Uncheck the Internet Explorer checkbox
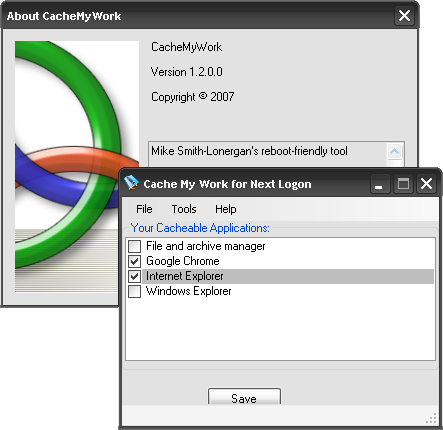 [135, 276]
